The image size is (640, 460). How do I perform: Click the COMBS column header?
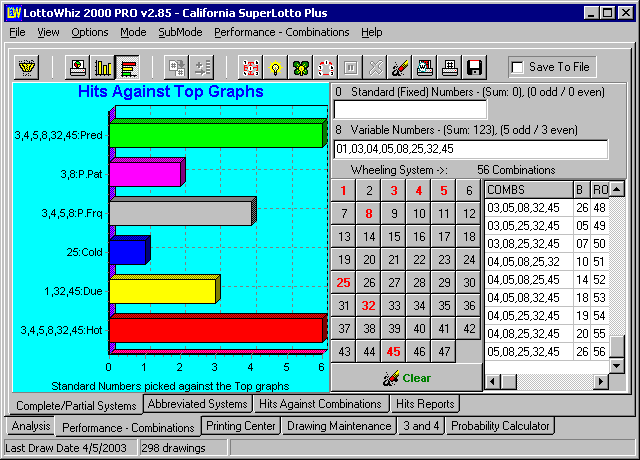tap(529, 190)
